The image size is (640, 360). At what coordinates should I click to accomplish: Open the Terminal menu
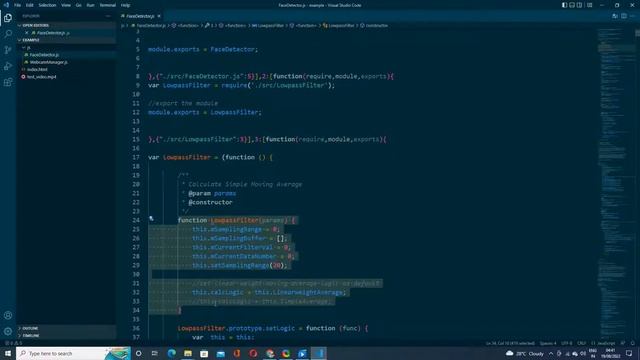click(x=108, y=5)
